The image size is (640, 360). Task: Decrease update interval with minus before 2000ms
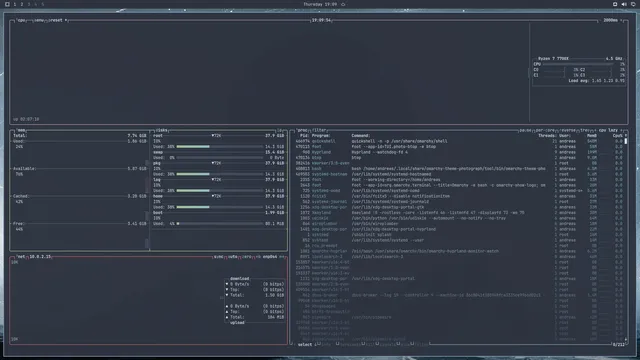(601, 20)
